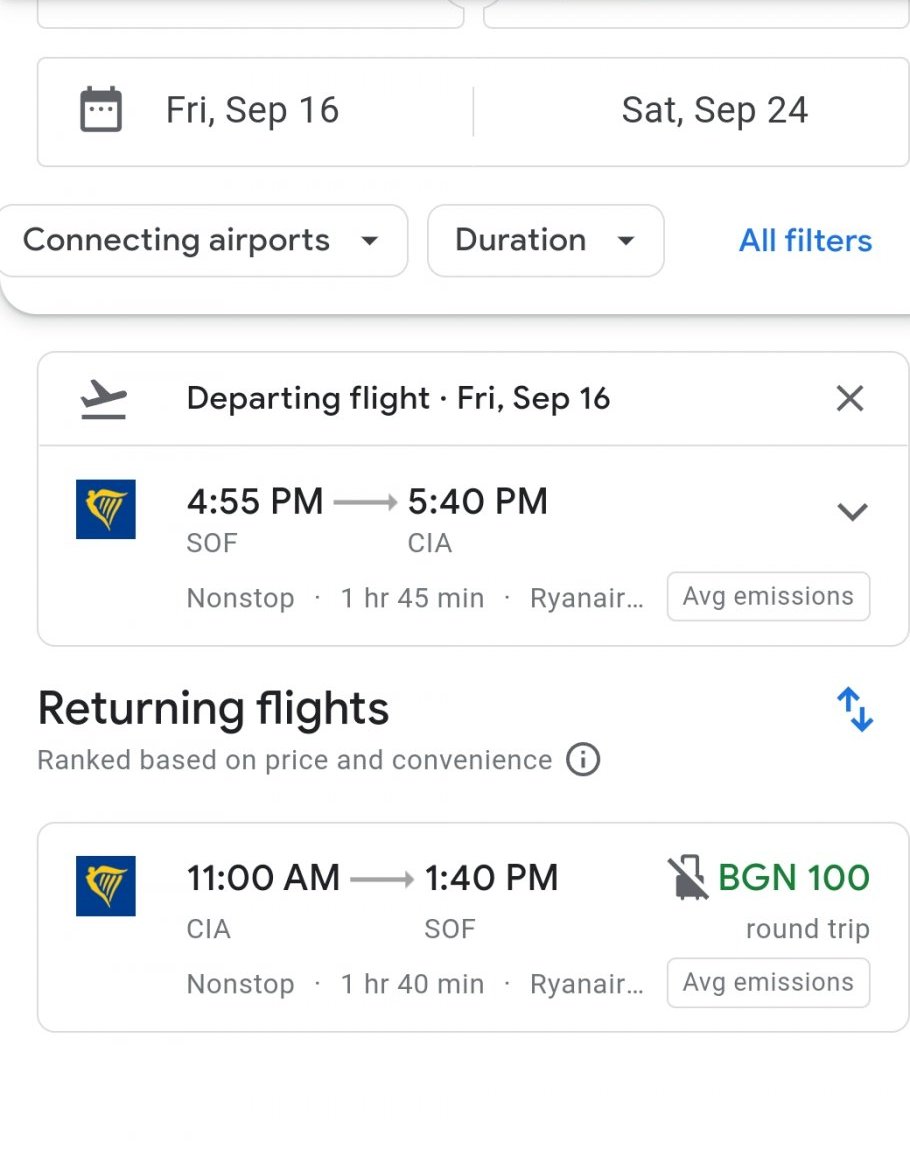Open All filters
This screenshot has height=1153, width=910.
click(805, 241)
